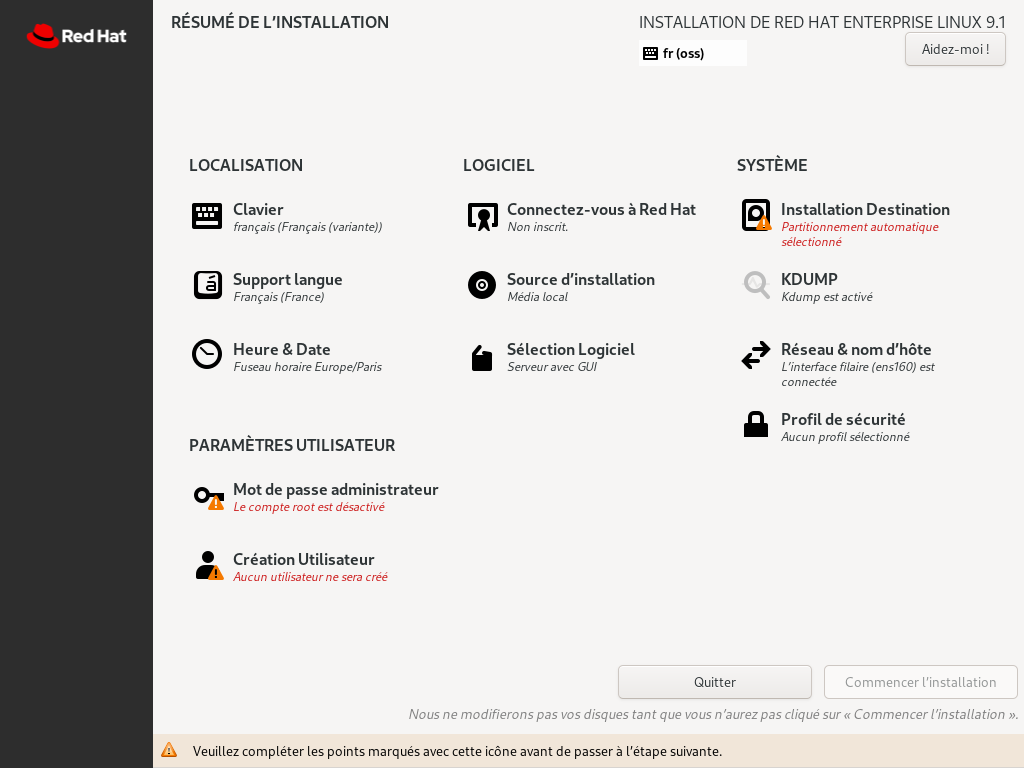Open the Mot de passe administrateur label

335,489
